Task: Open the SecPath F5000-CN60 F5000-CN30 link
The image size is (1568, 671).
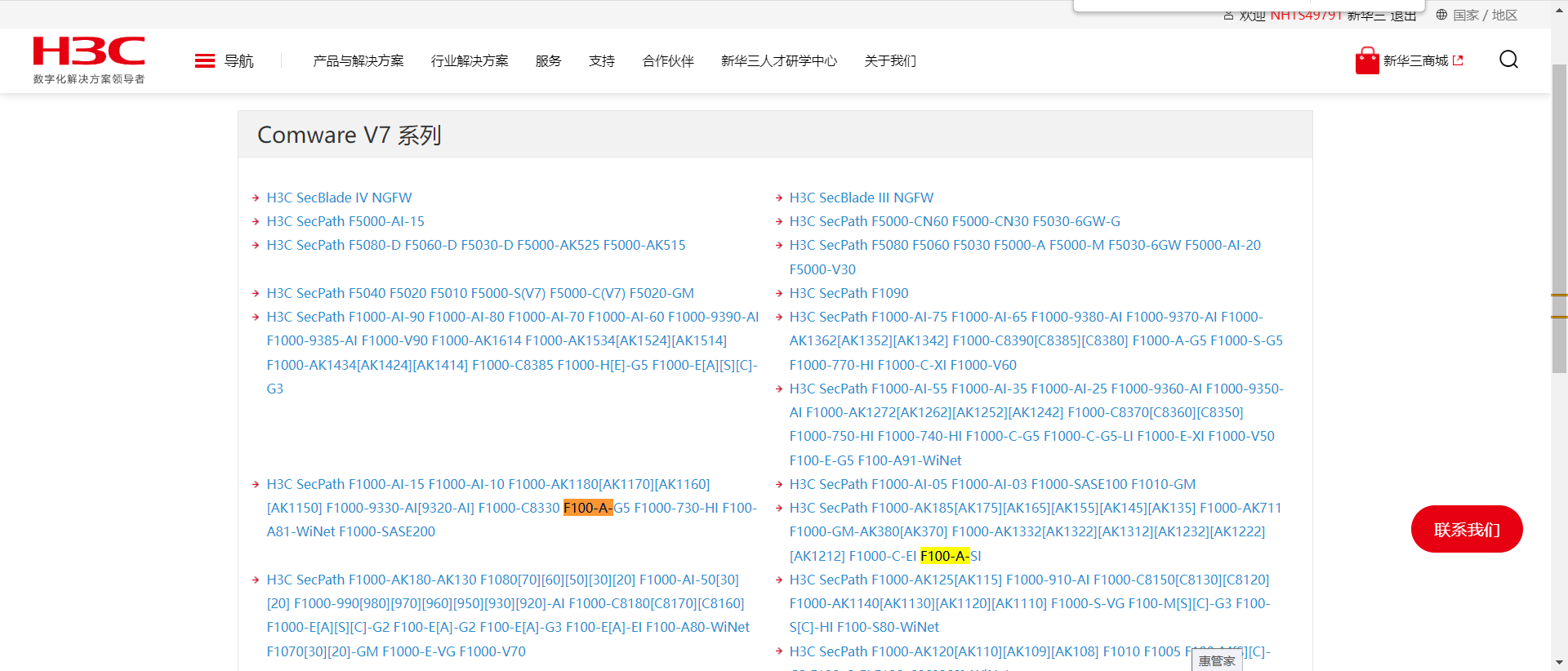Action: pyautogui.click(x=955, y=221)
